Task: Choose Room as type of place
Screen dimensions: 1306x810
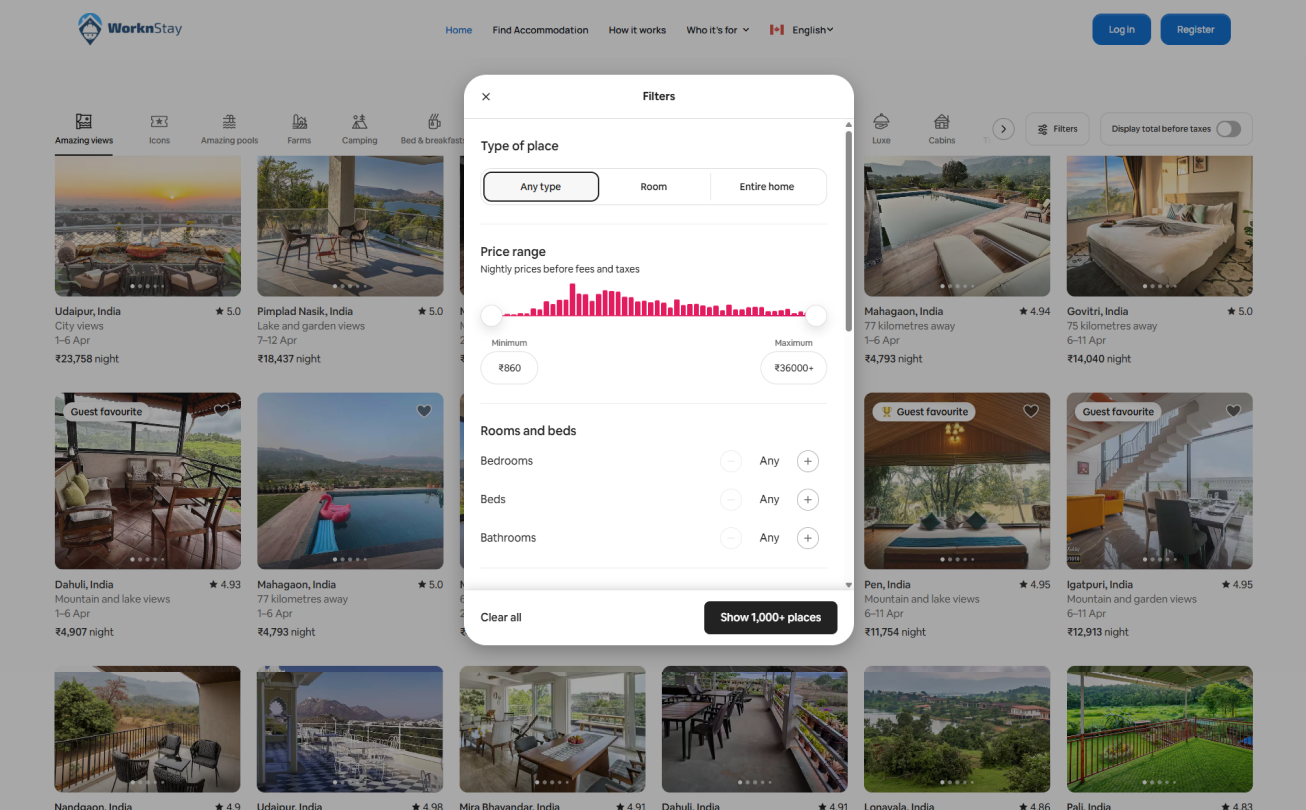Action: pos(654,187)
